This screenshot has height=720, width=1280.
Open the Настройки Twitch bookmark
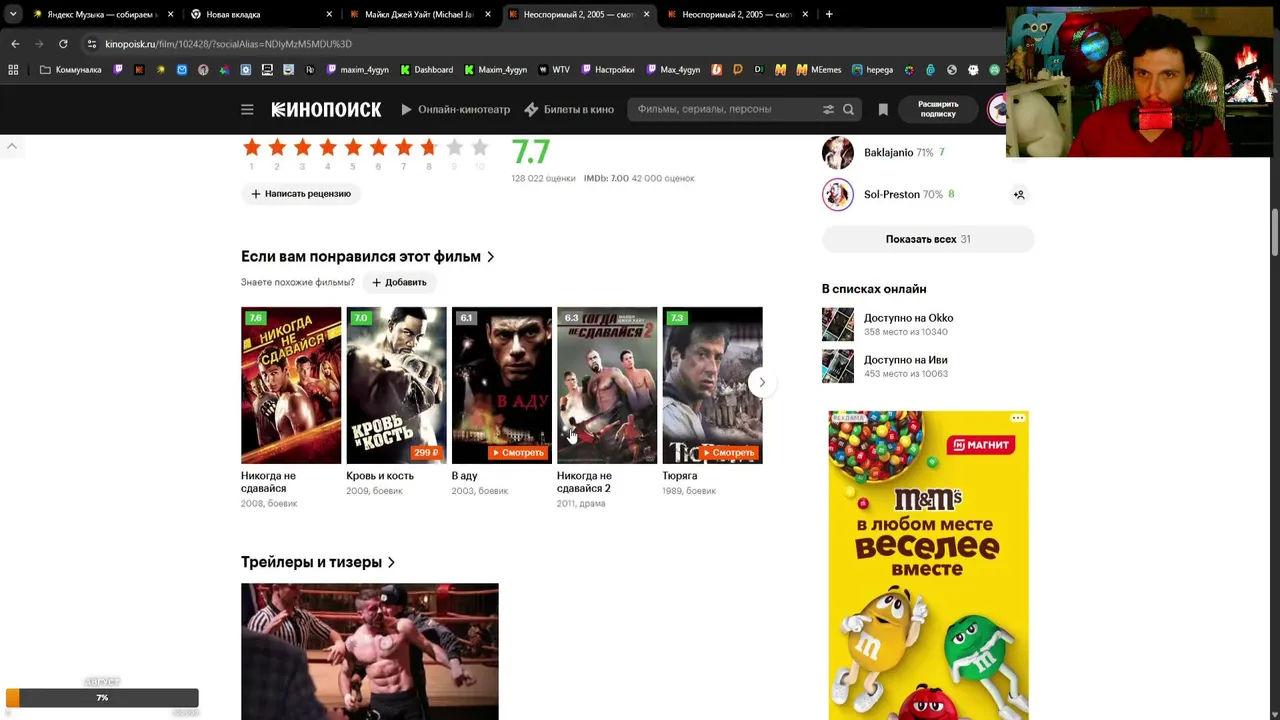tap(607, 70)
